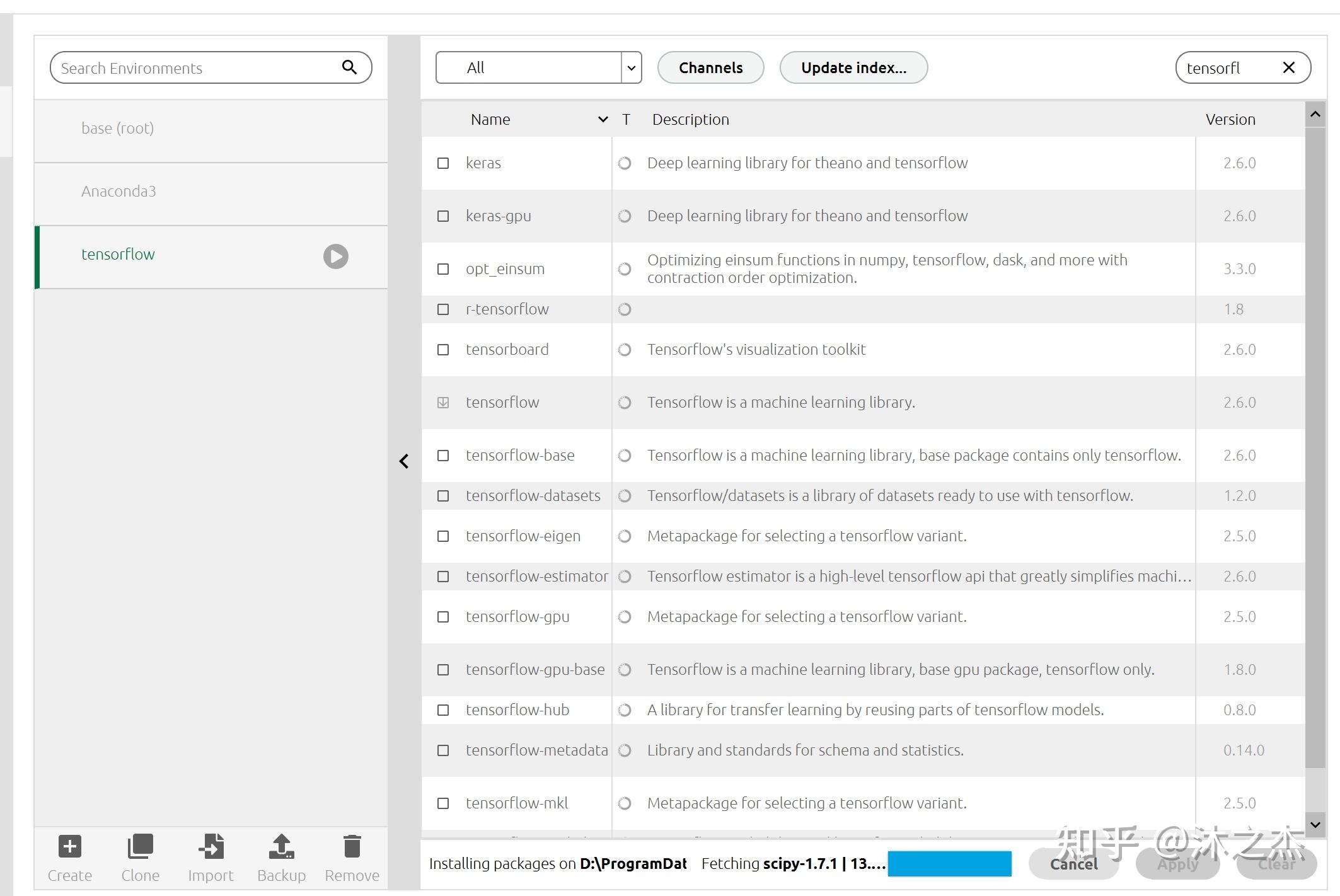Clear the tensorfl package search with X
The image size is (1340, 896).
1288,67
